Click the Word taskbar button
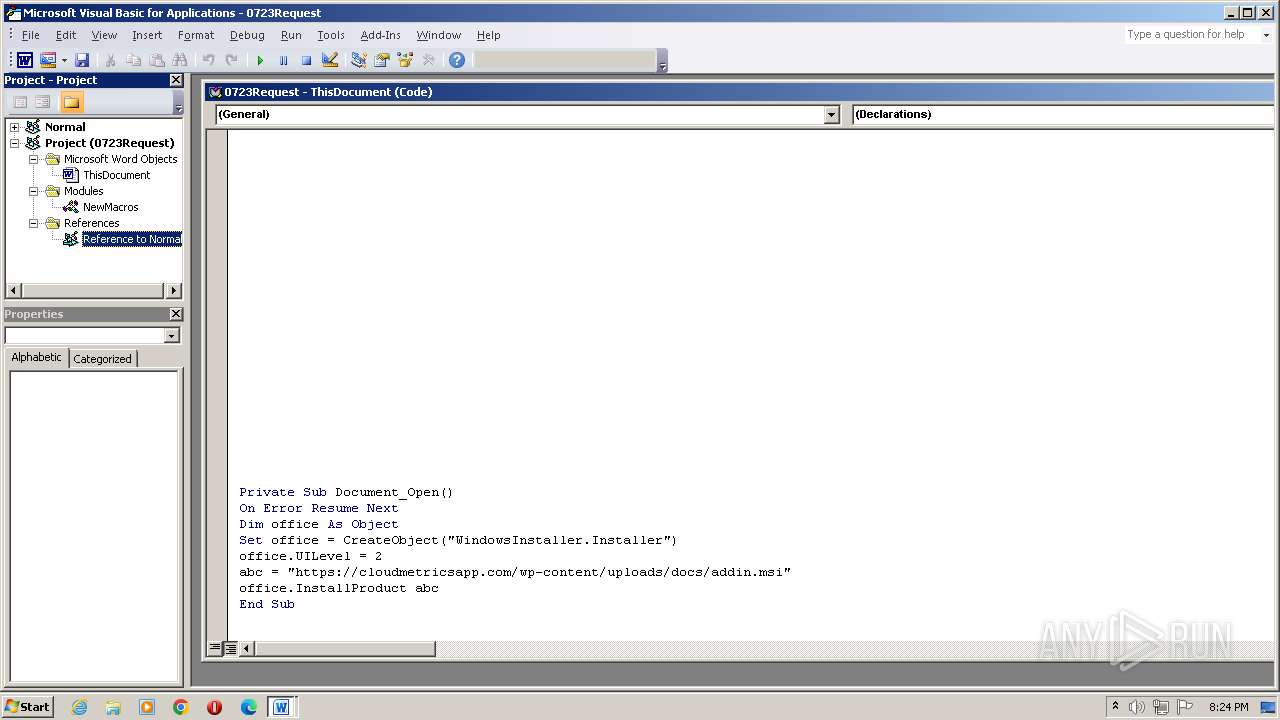The width and height of the screenshot is (1280, 720). click(x=281, y=707)
